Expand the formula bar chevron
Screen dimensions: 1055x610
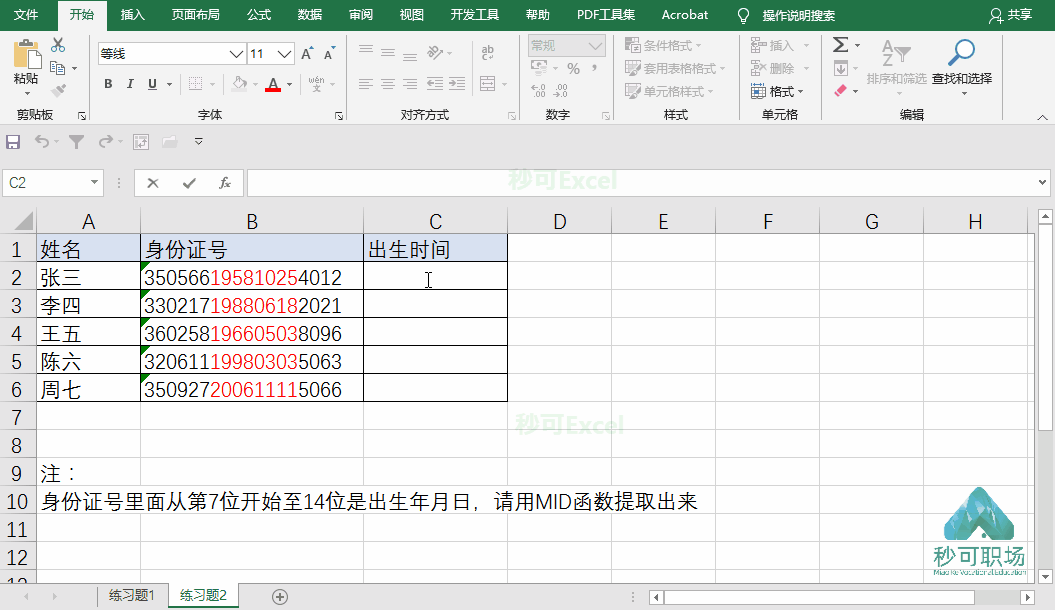(x=1042, y=182)
